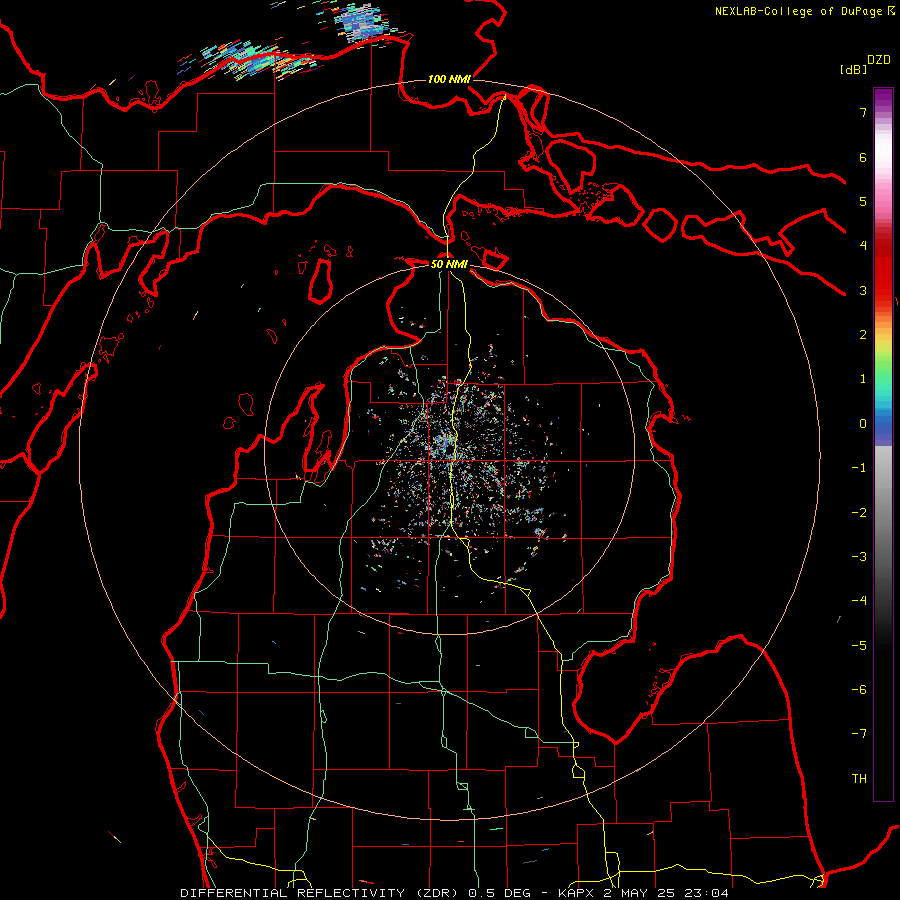Click the 7 value on the ZDR scale
The height and width of the screenshot is (900, 900).
(863, 112)
